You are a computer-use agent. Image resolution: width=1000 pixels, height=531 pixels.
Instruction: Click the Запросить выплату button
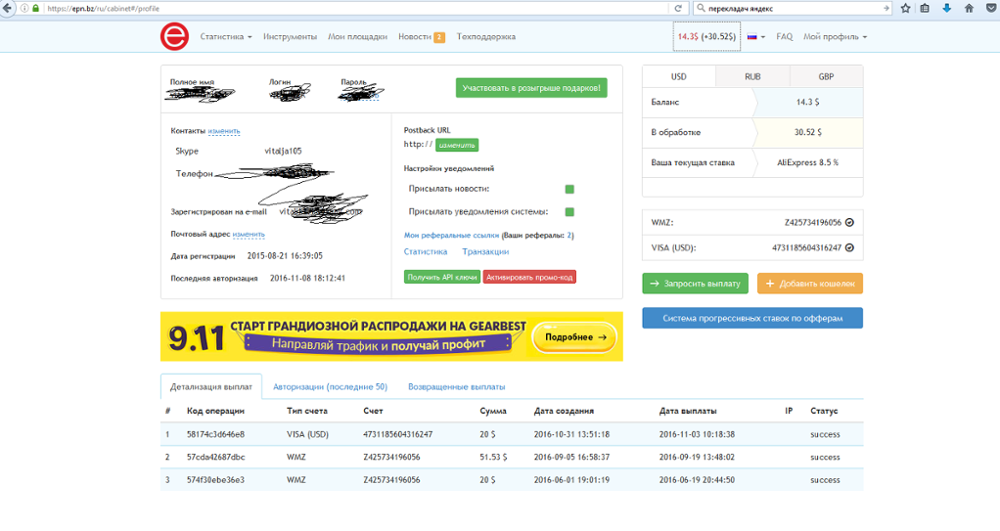[x=694, y=283]
